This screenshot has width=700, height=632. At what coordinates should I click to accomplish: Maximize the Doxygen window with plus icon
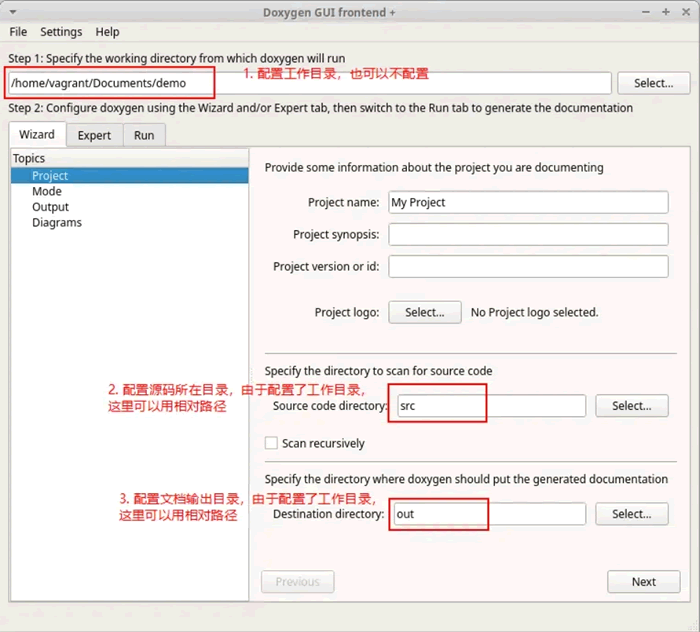[666, 12]
